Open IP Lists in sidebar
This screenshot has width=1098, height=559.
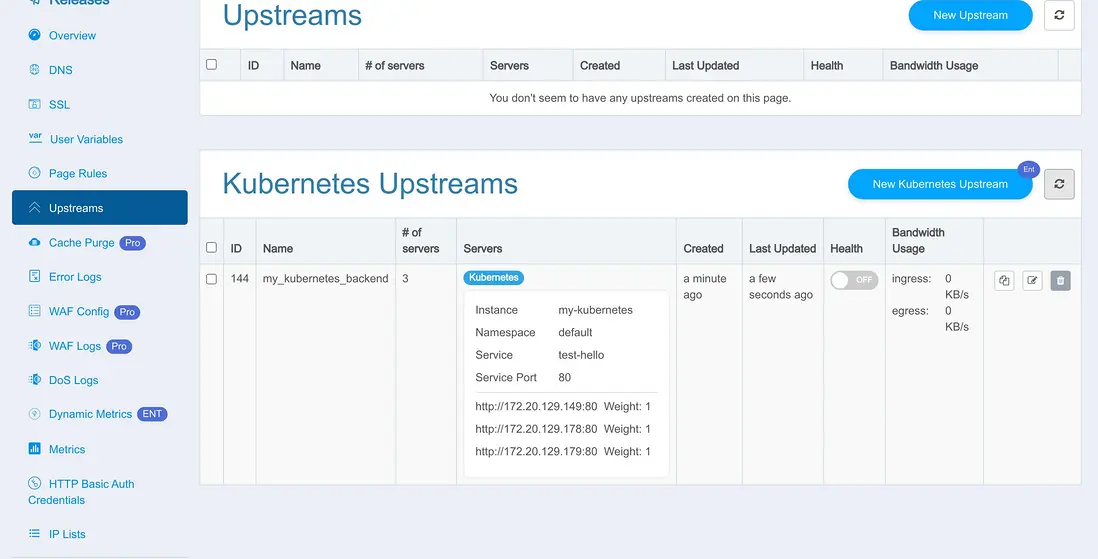[67, 534]
